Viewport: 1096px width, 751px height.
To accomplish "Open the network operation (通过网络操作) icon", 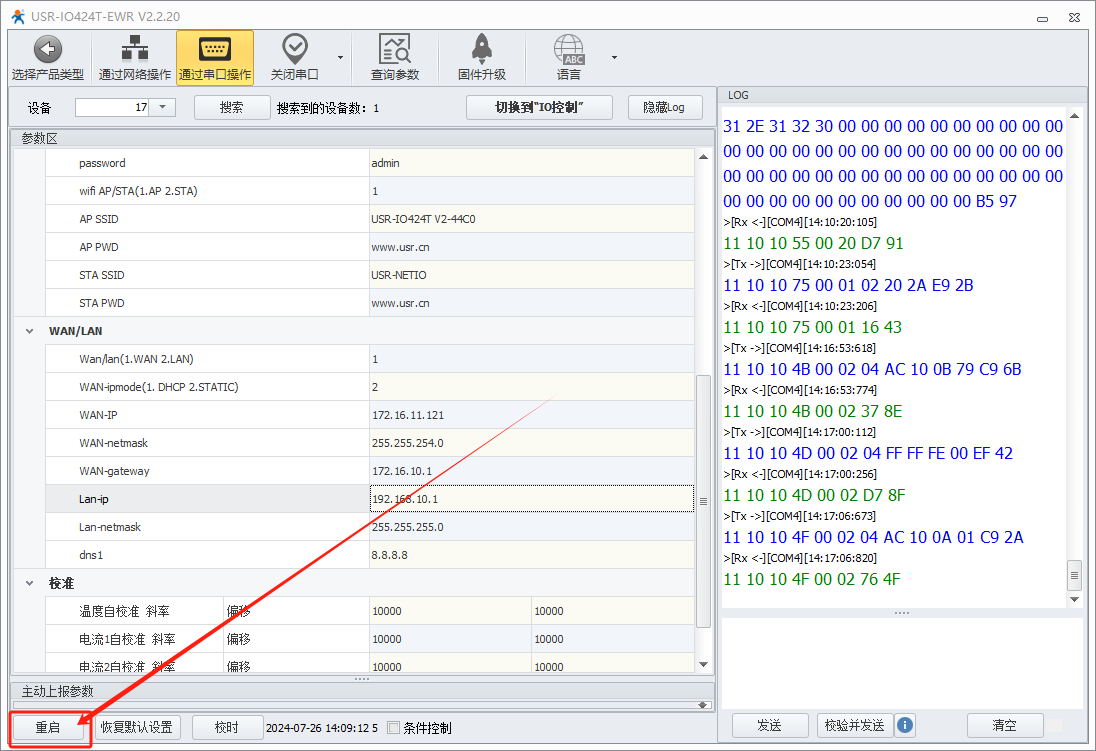I will [134, 50].
